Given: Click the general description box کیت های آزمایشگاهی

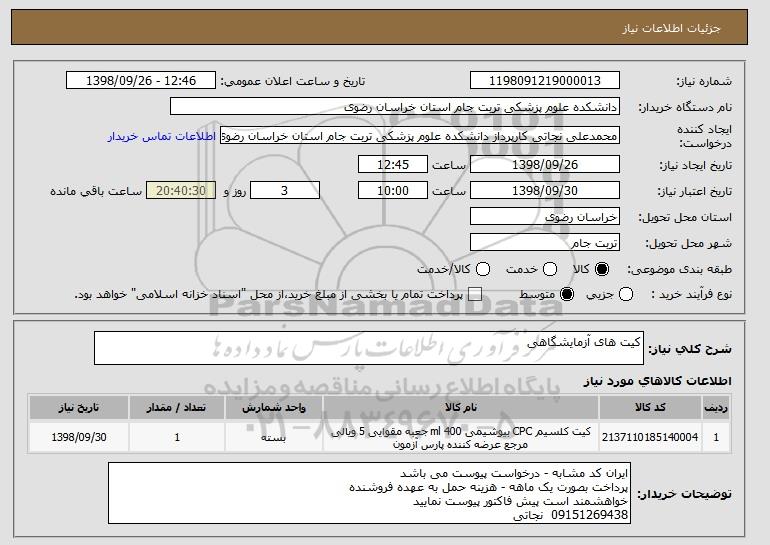Looking at the screenshot, I should click(x=369, y=348).
